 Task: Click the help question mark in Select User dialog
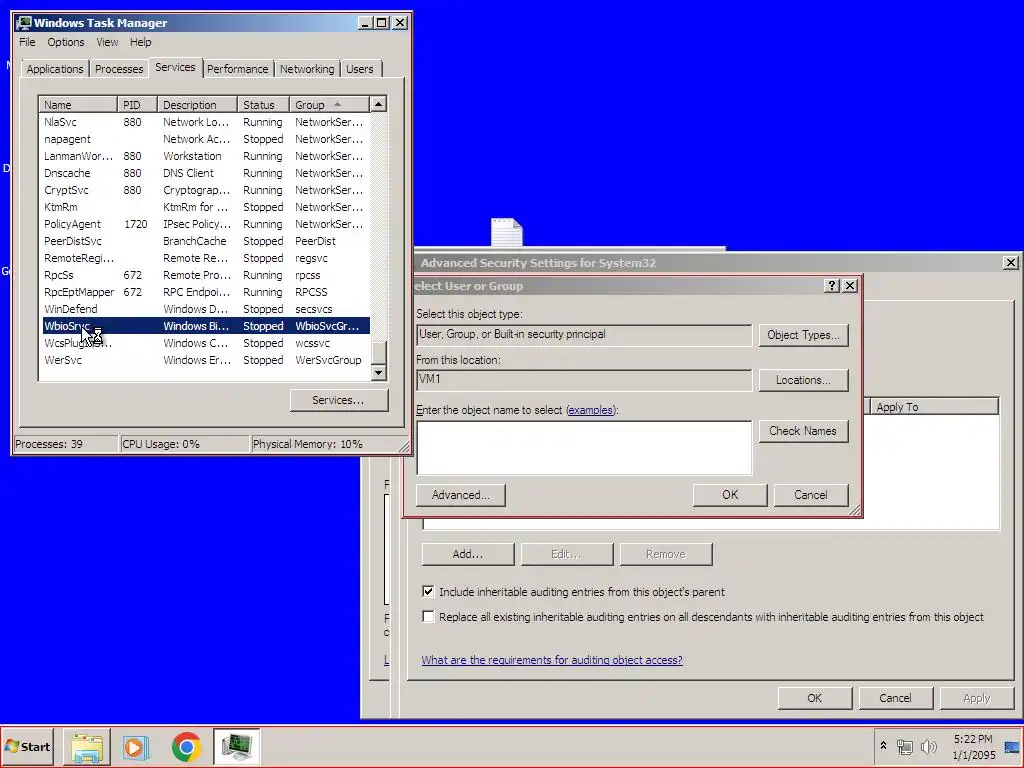(x=831, y=285)
